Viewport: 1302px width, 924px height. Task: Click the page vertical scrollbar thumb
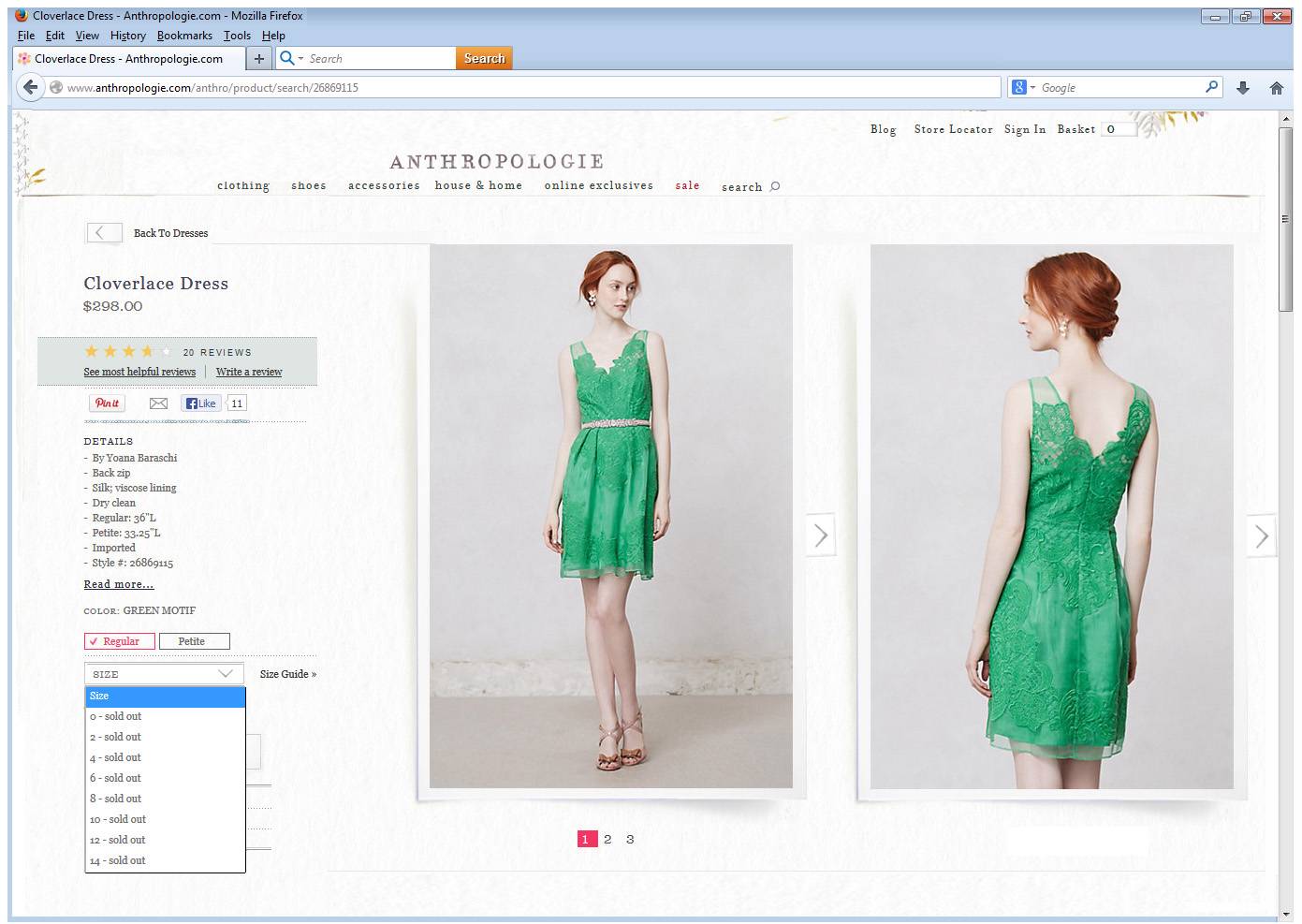pos(1285,219)
